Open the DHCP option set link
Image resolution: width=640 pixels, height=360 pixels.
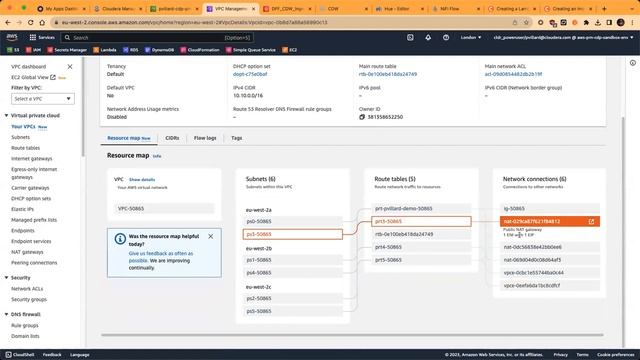pos(250,74)
